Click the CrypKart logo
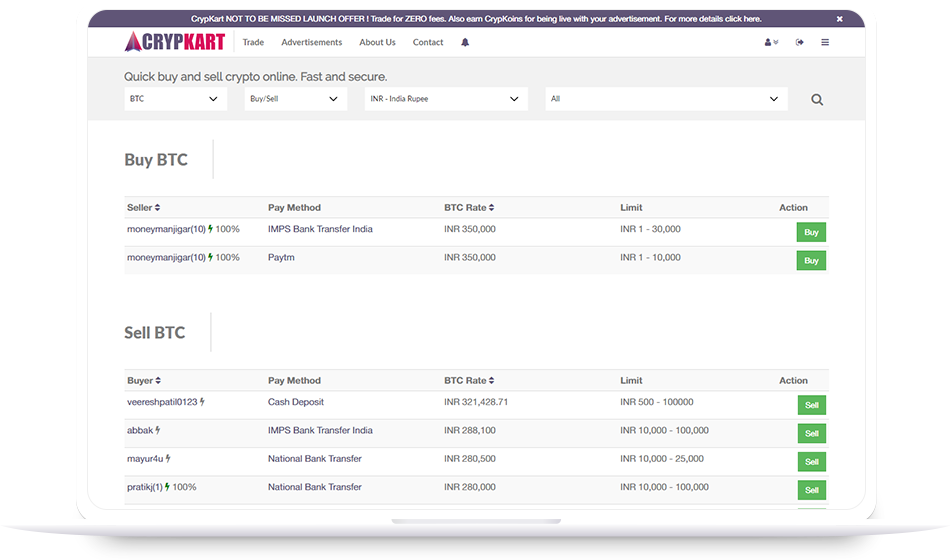950x560 pixels. pos(175,42)
